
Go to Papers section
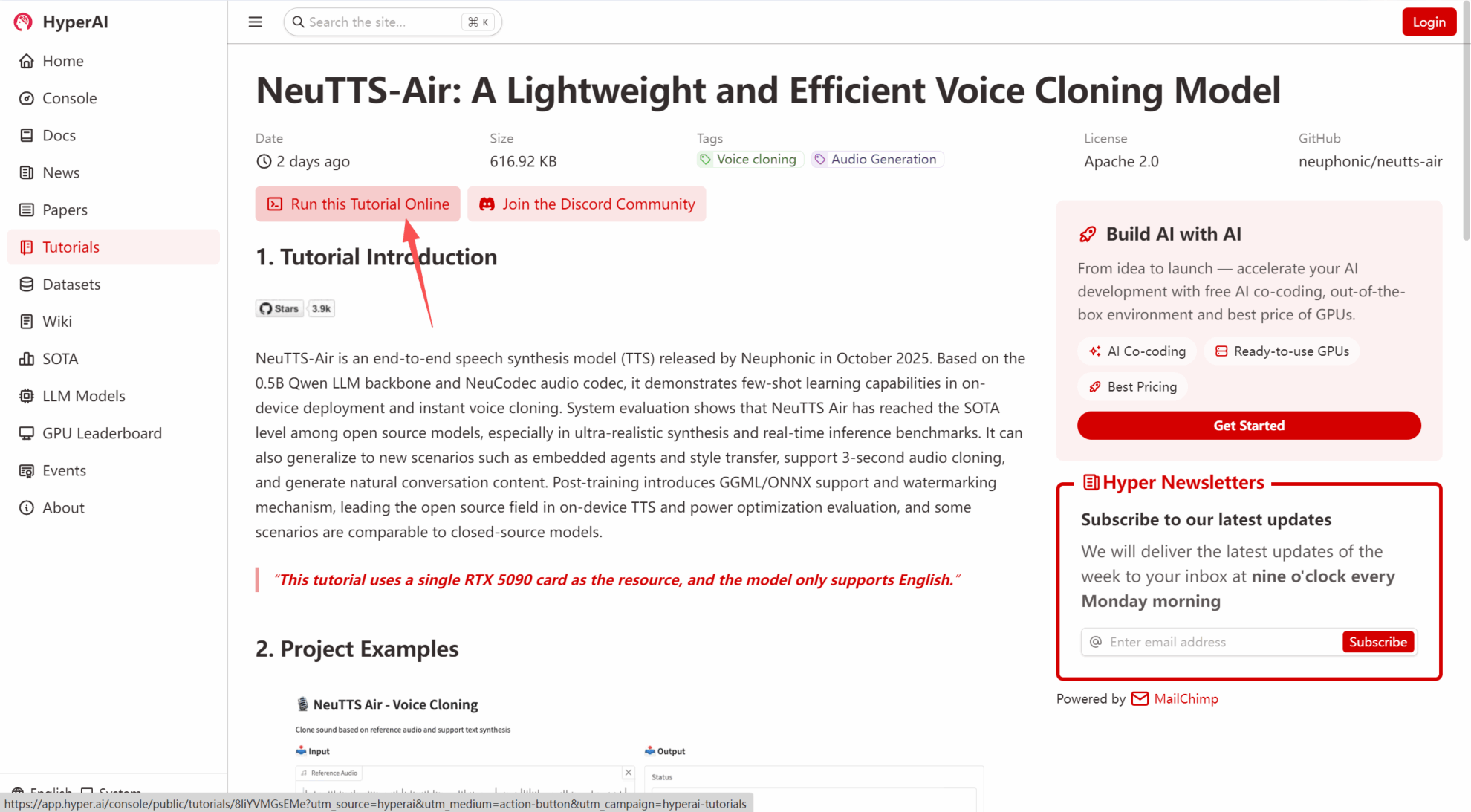click(x=65, y=210)
